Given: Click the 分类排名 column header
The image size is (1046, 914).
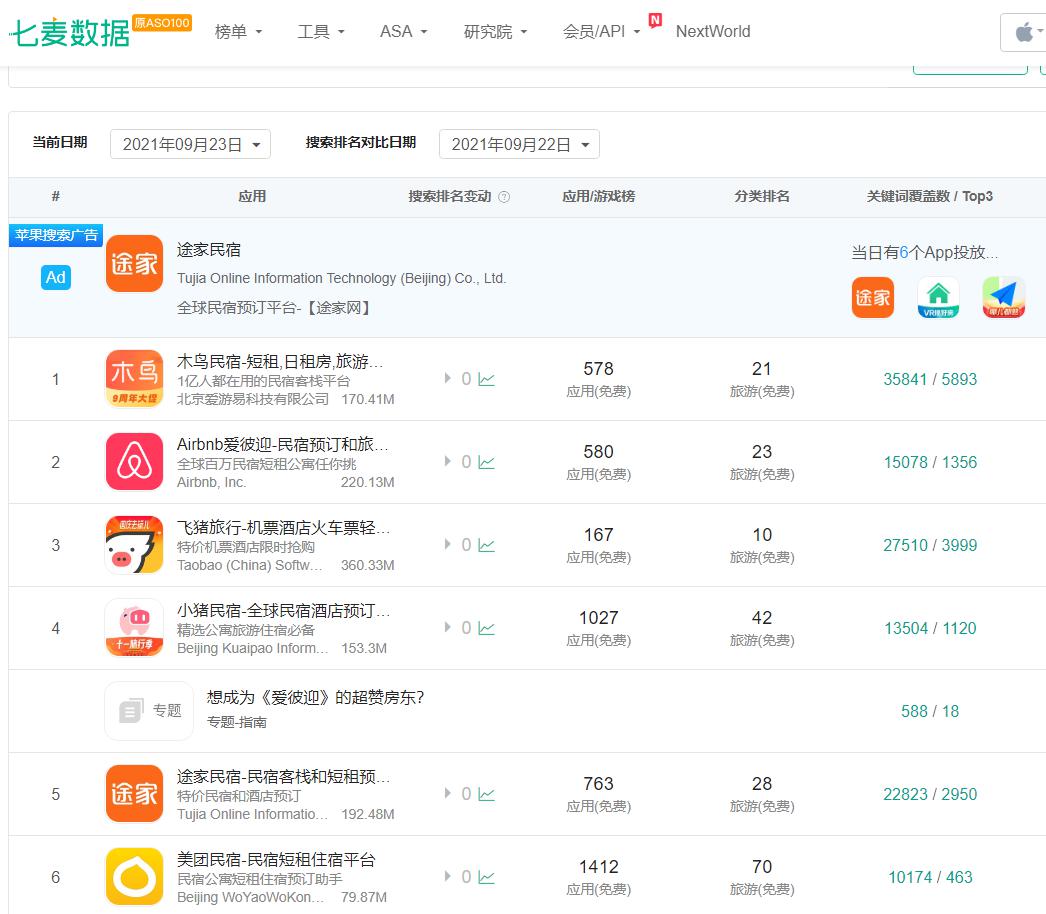Looking at the screenshot, I should 762,196.
